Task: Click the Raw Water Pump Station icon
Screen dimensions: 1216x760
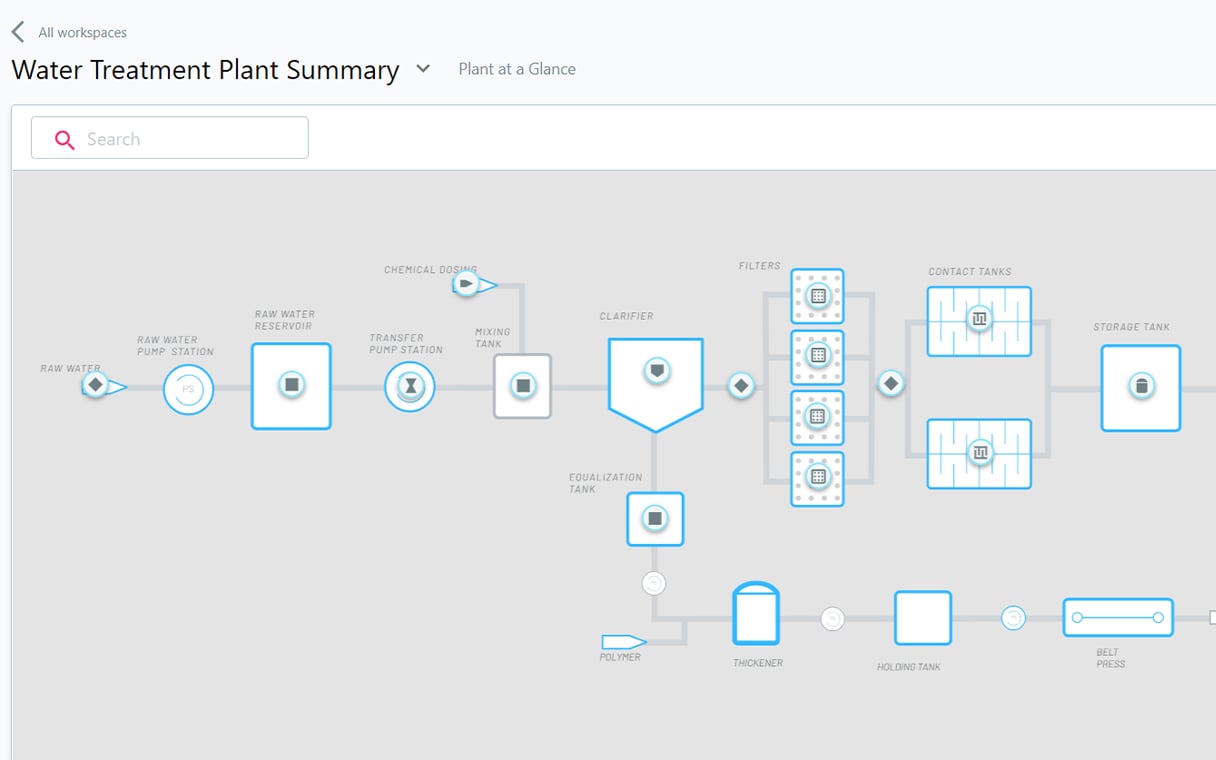Action: click(x=188, y=389)
